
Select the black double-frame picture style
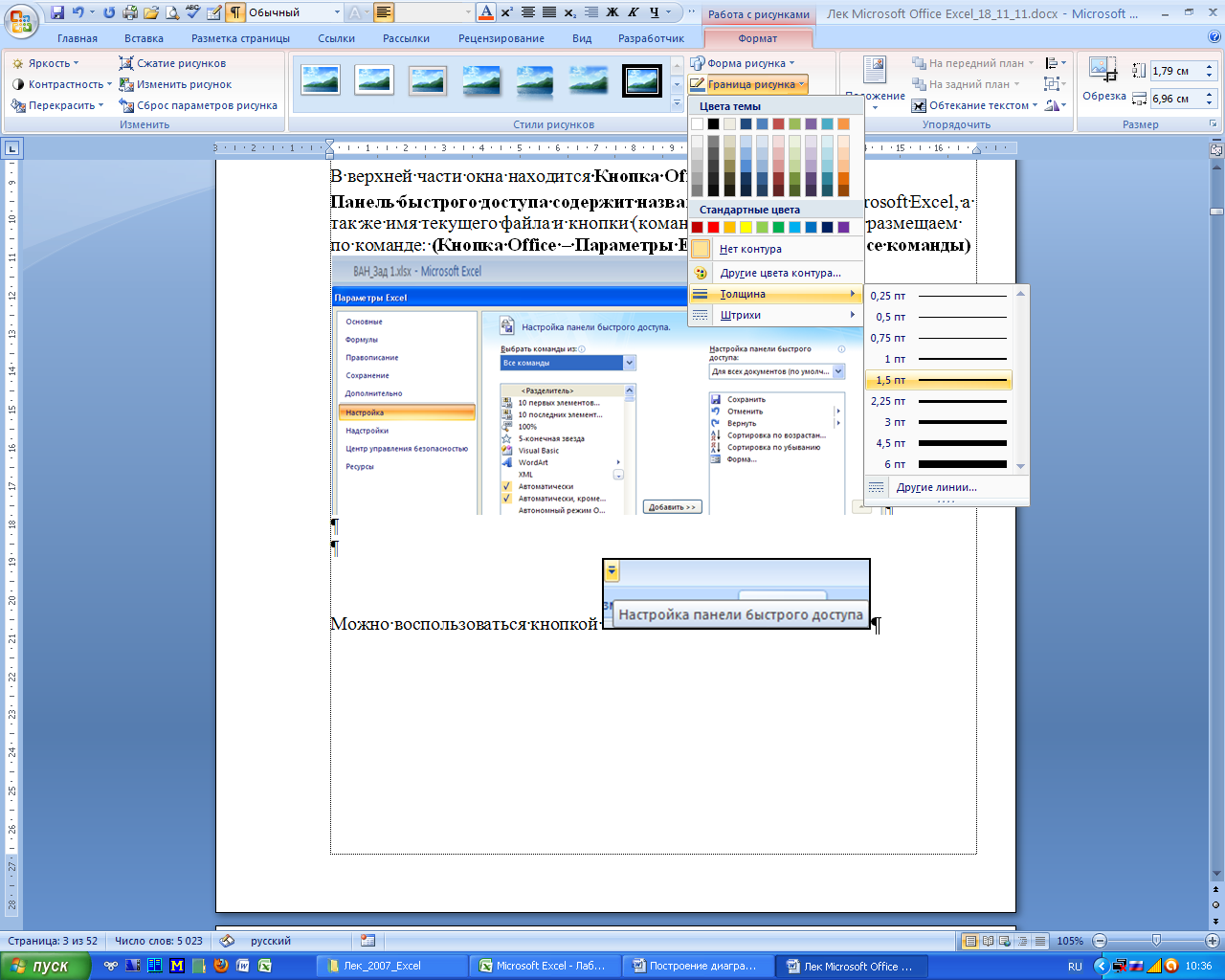642,80
